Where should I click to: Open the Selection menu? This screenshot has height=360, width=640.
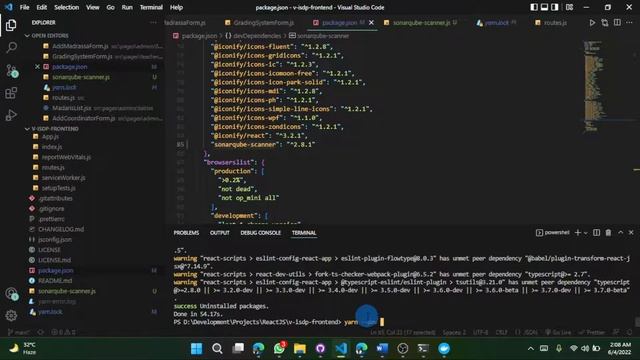tap(67, 7)
